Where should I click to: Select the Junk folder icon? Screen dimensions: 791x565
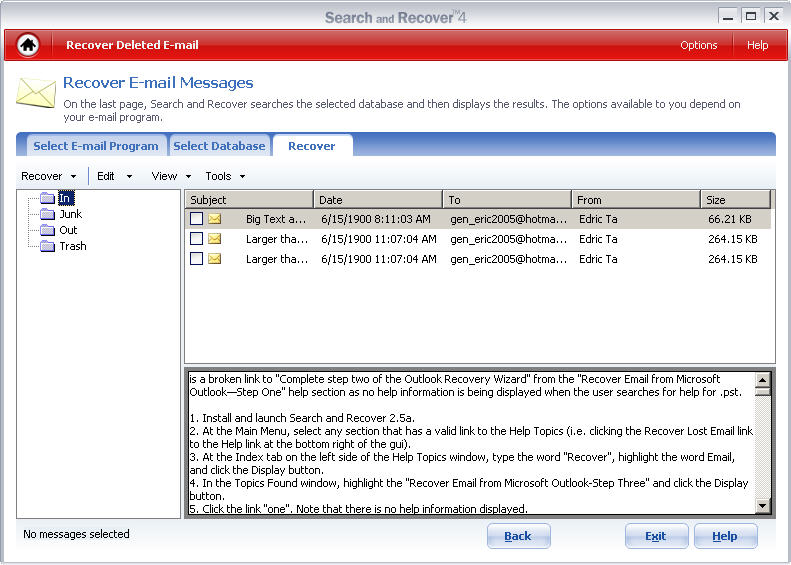47,214
